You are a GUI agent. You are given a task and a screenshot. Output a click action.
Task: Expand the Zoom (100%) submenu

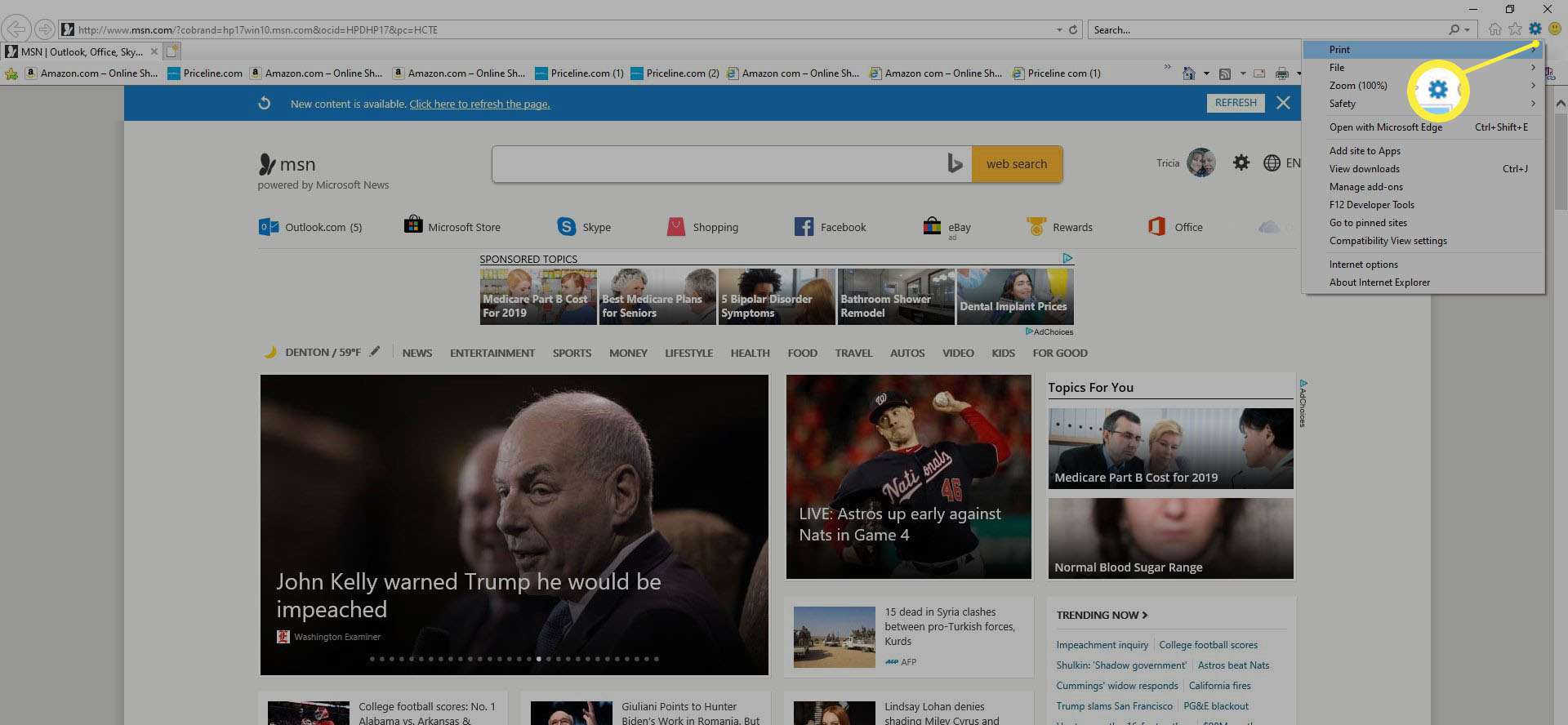coord(1423,85)
